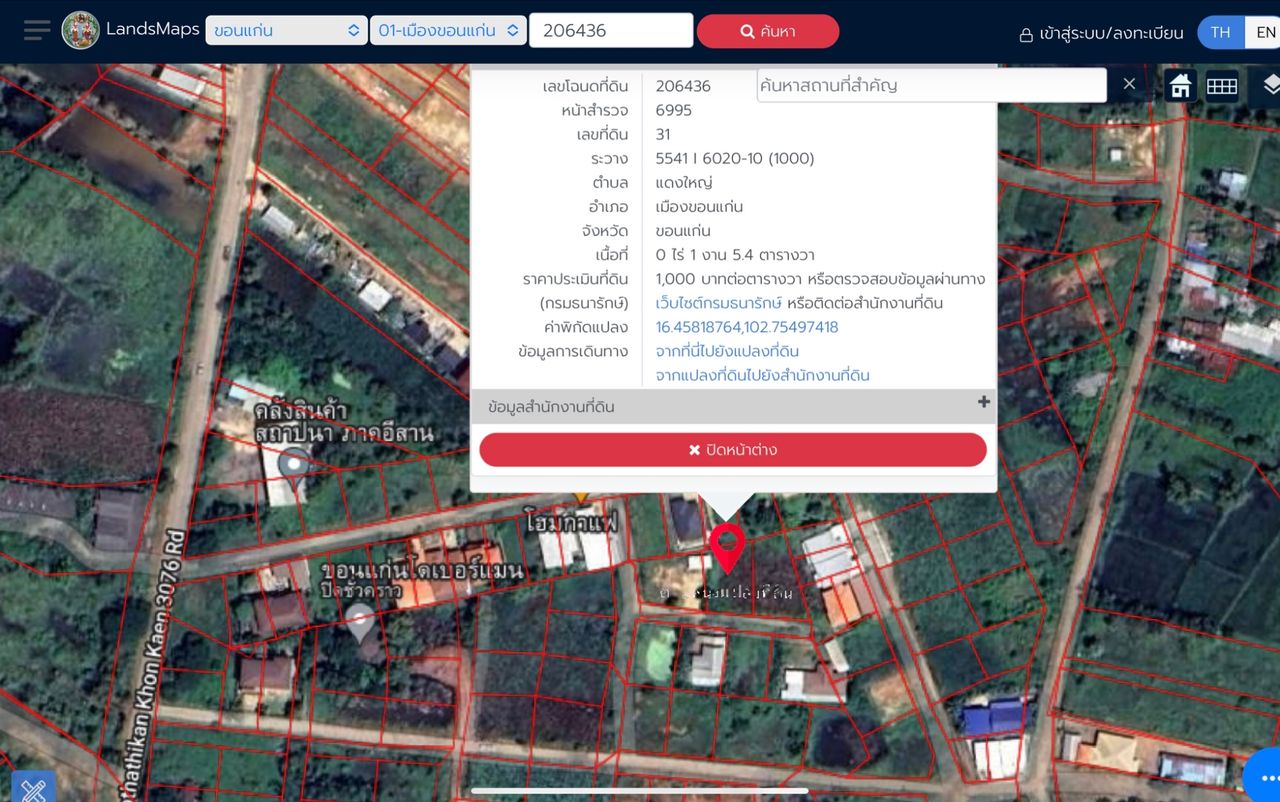
Task: Click the ค้นหาสถานที่สำคัญ place search field
Action: click(930, 85)
